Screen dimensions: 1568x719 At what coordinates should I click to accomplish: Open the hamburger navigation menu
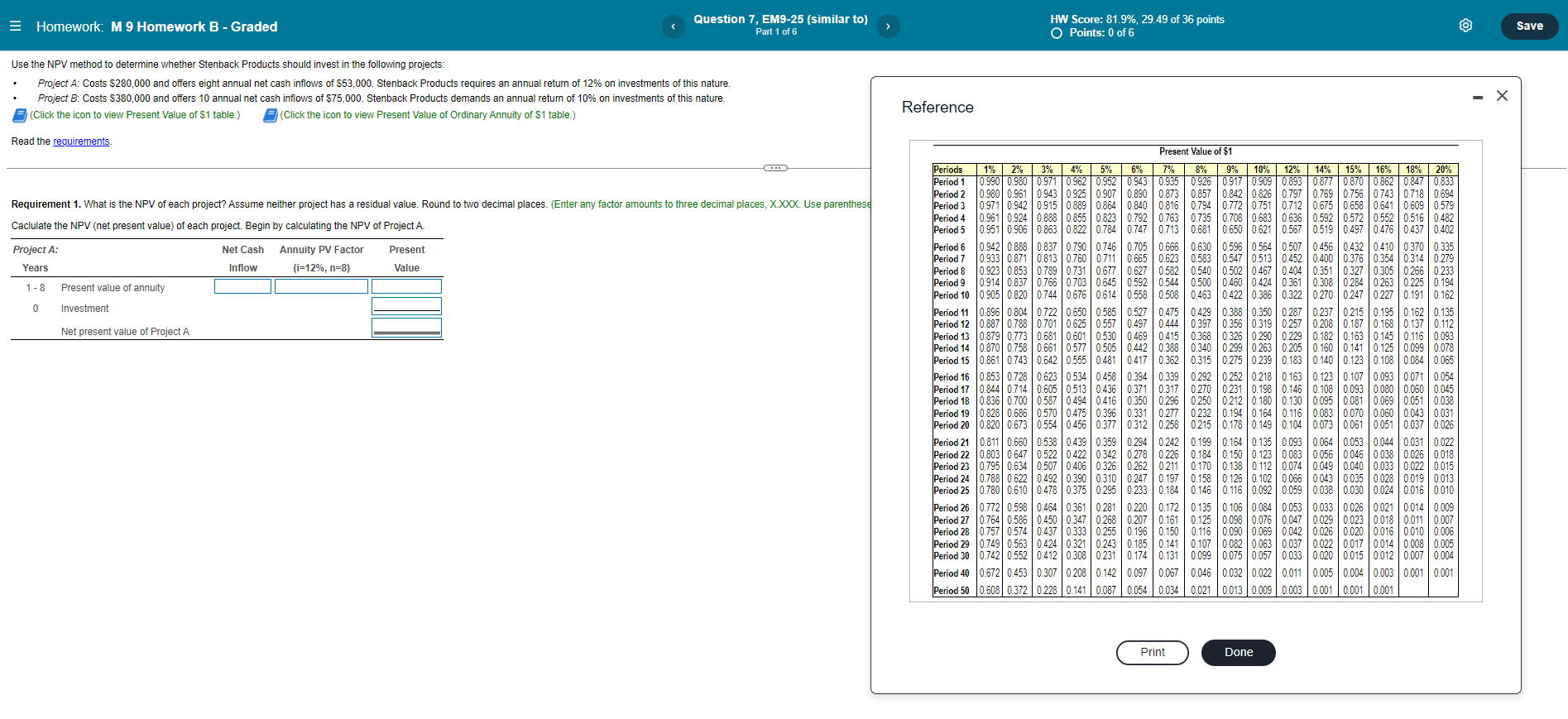coord(15,26)
